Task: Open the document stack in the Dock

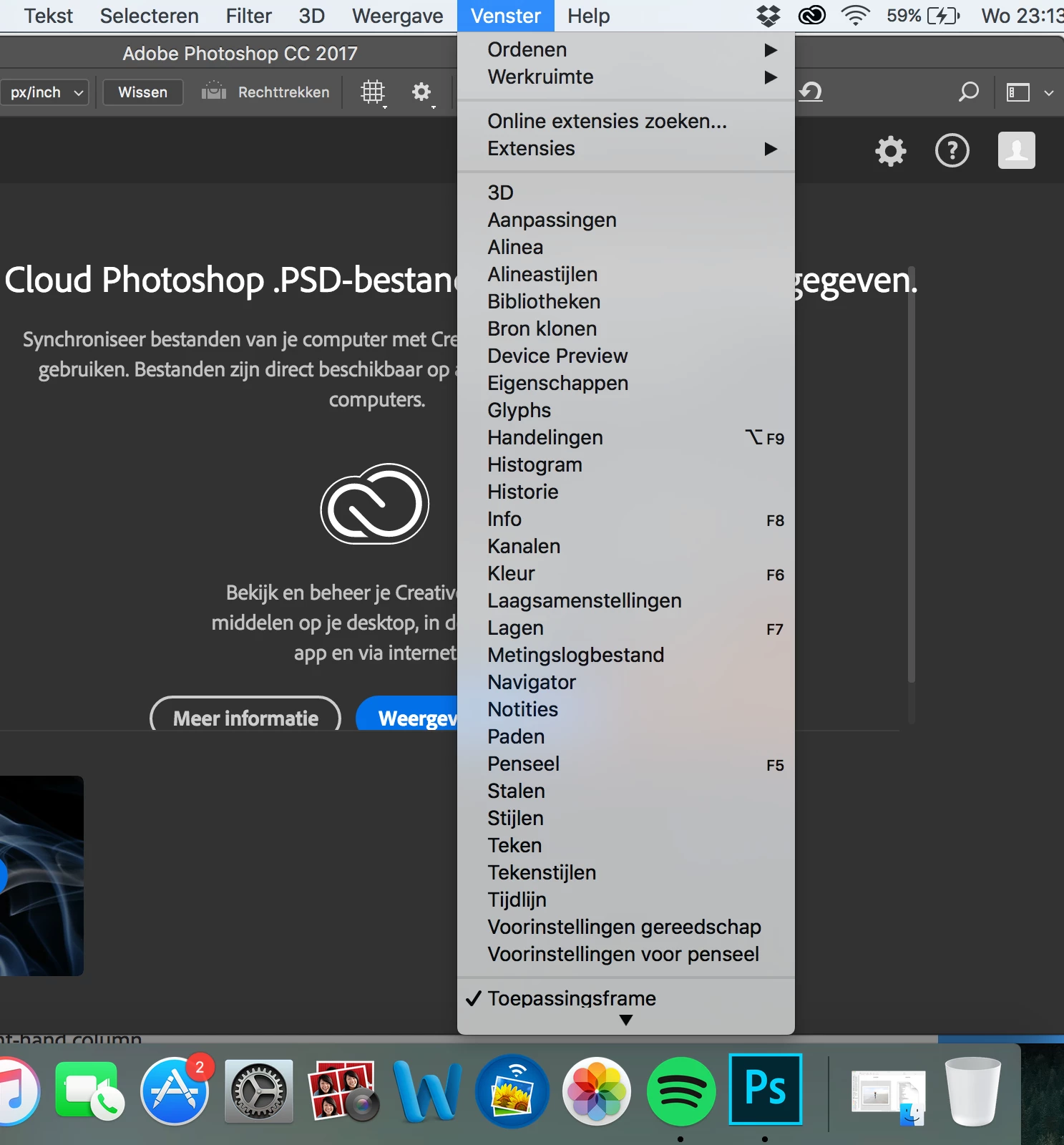Action: pos(888,1096)
